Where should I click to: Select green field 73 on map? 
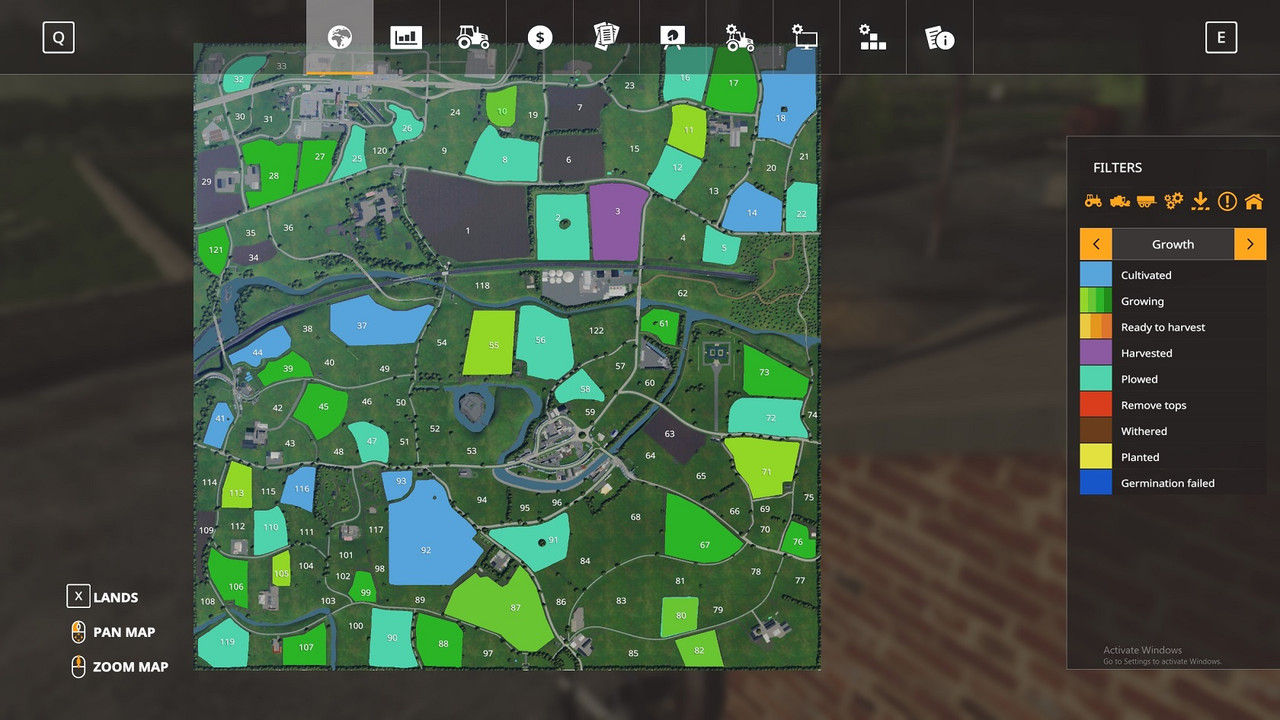[774, 373]
